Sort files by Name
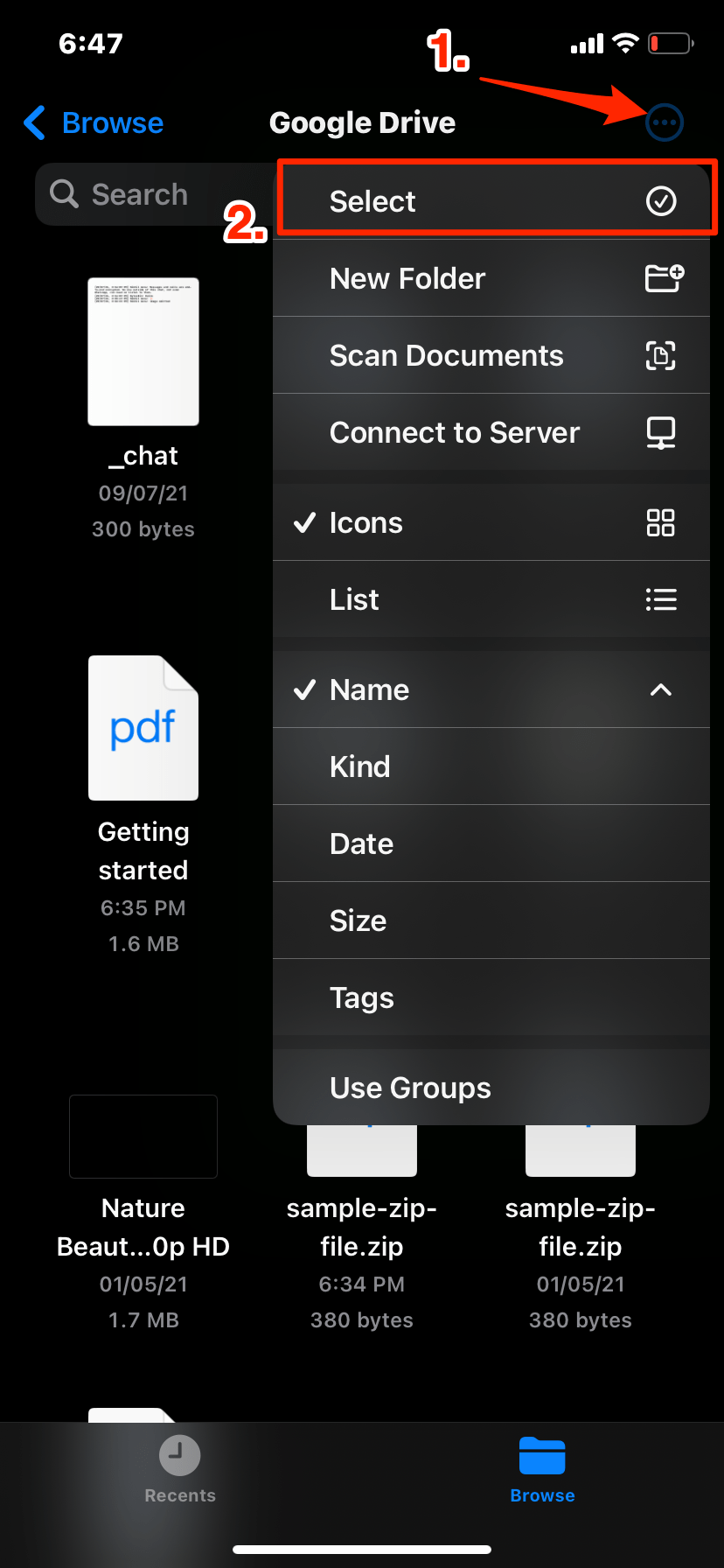This screenshot has width=724, height=1568. tap(491, 689)
